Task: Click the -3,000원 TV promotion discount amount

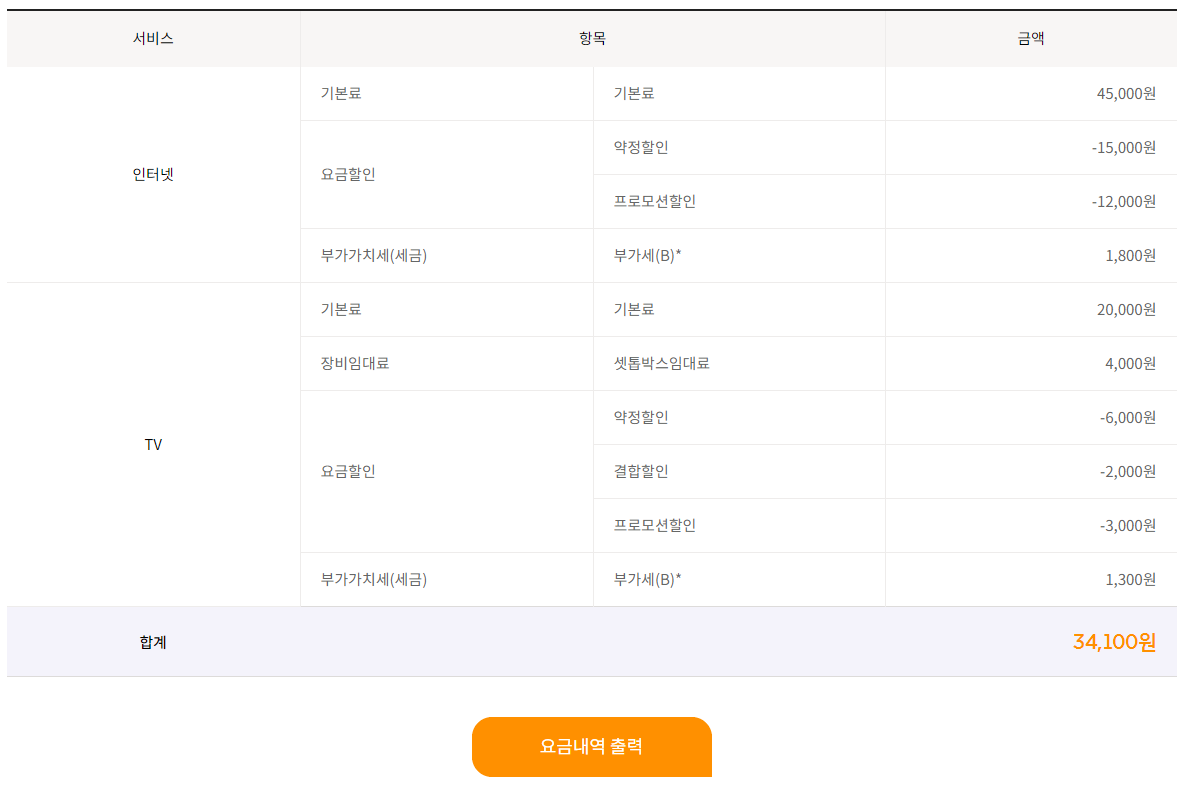Action: (1127, 525)
